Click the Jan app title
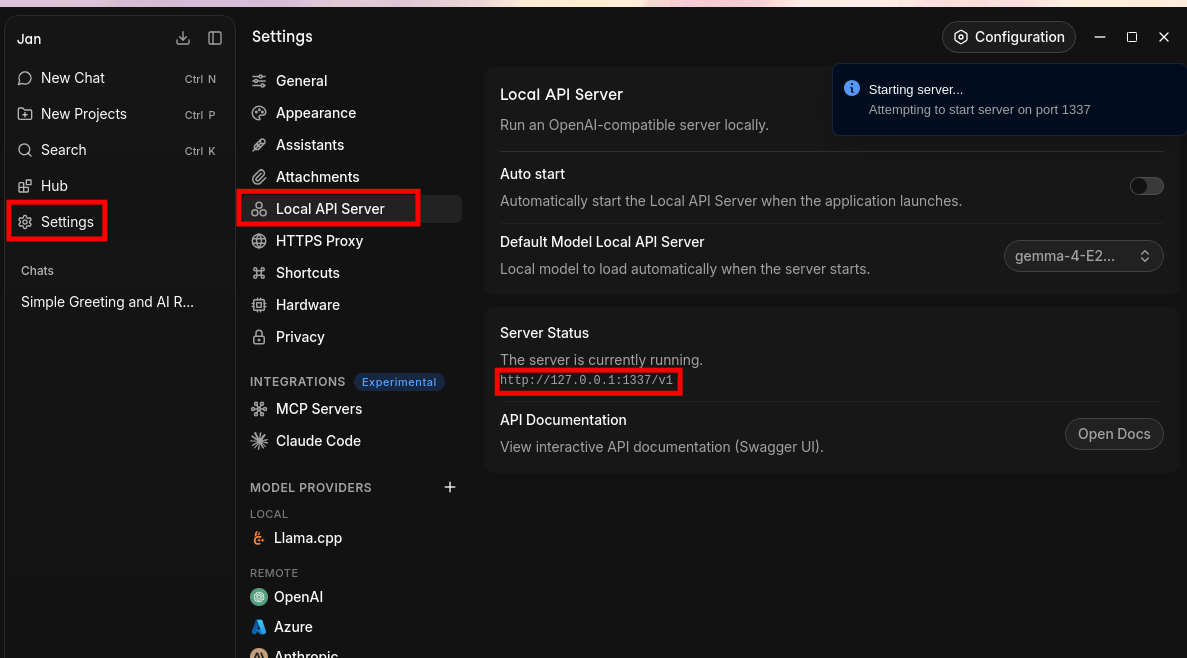The height and width of the screenshot is (658, 1187). 29,39
